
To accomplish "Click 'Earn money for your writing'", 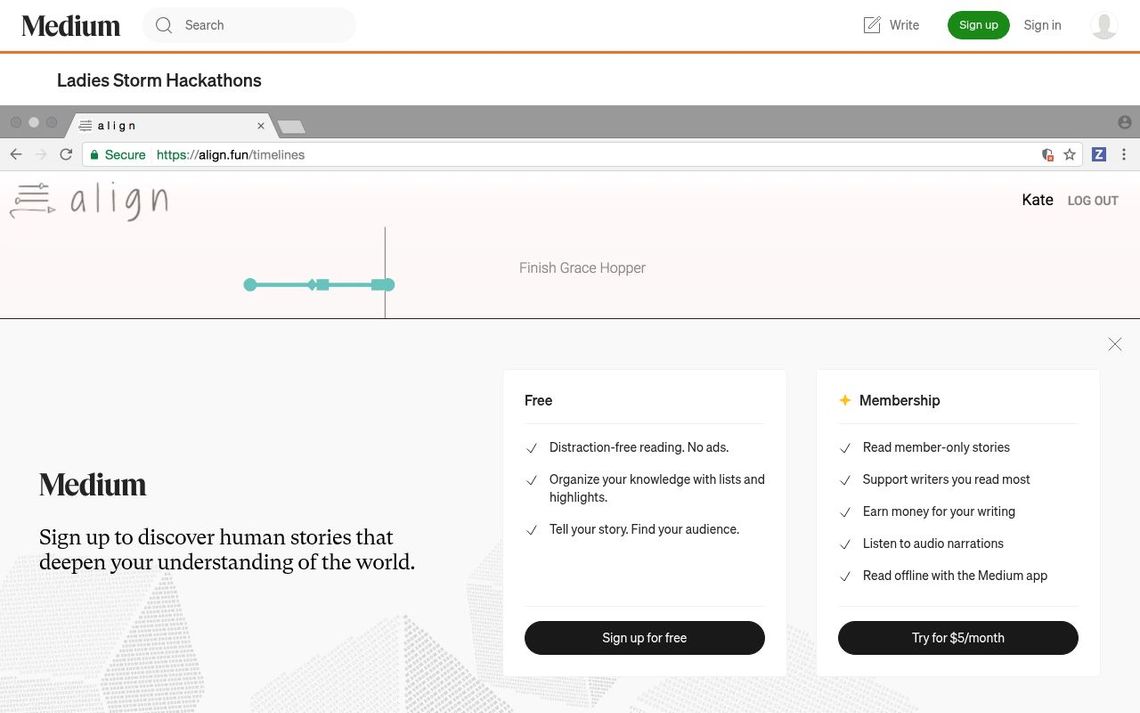I will pos(939,512).
